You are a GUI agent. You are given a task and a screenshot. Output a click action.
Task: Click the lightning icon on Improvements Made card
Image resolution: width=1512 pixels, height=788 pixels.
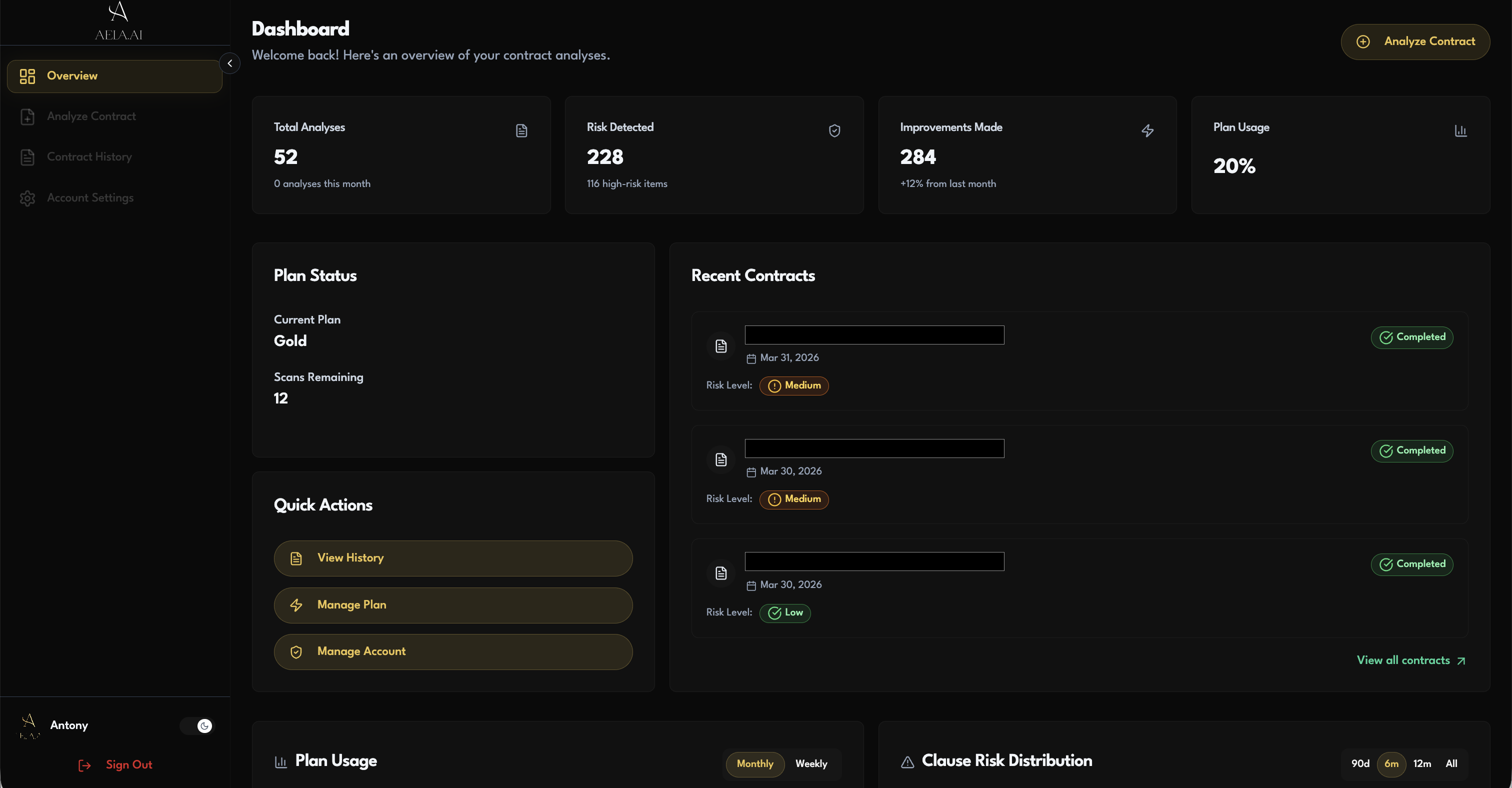click(1147, 130)
